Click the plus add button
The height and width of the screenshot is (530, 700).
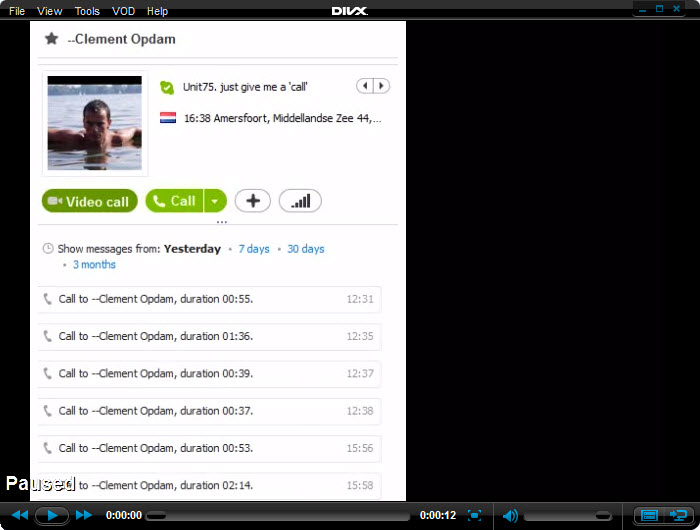click(x=253, y=201)
